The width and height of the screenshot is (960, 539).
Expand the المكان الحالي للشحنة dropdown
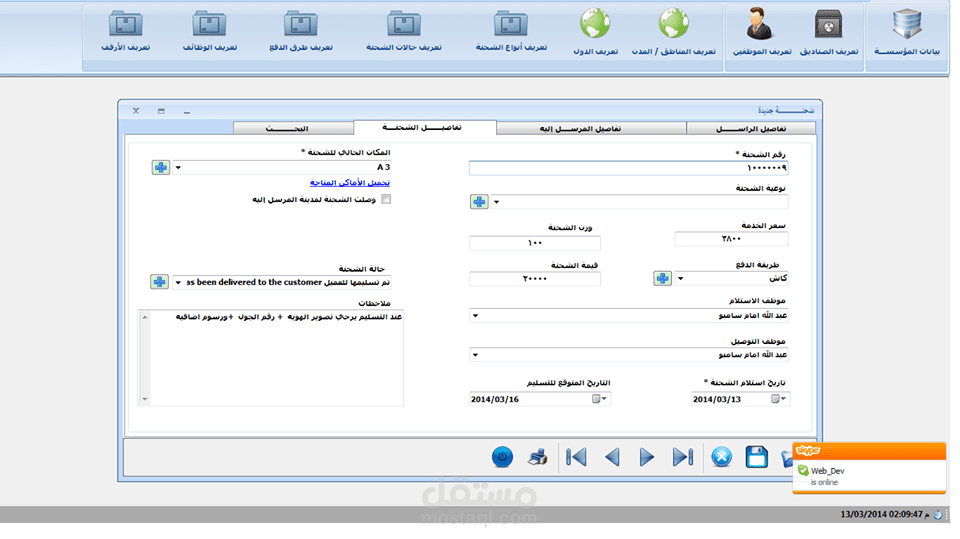click(178, 167)
